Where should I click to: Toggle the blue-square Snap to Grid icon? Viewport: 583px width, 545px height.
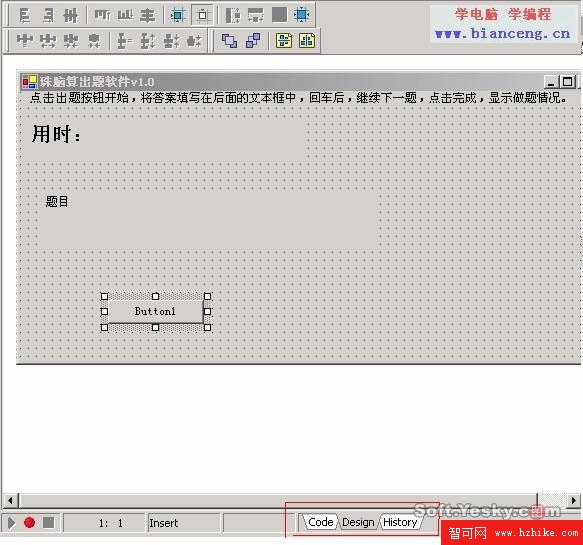(x=178, y=15)
